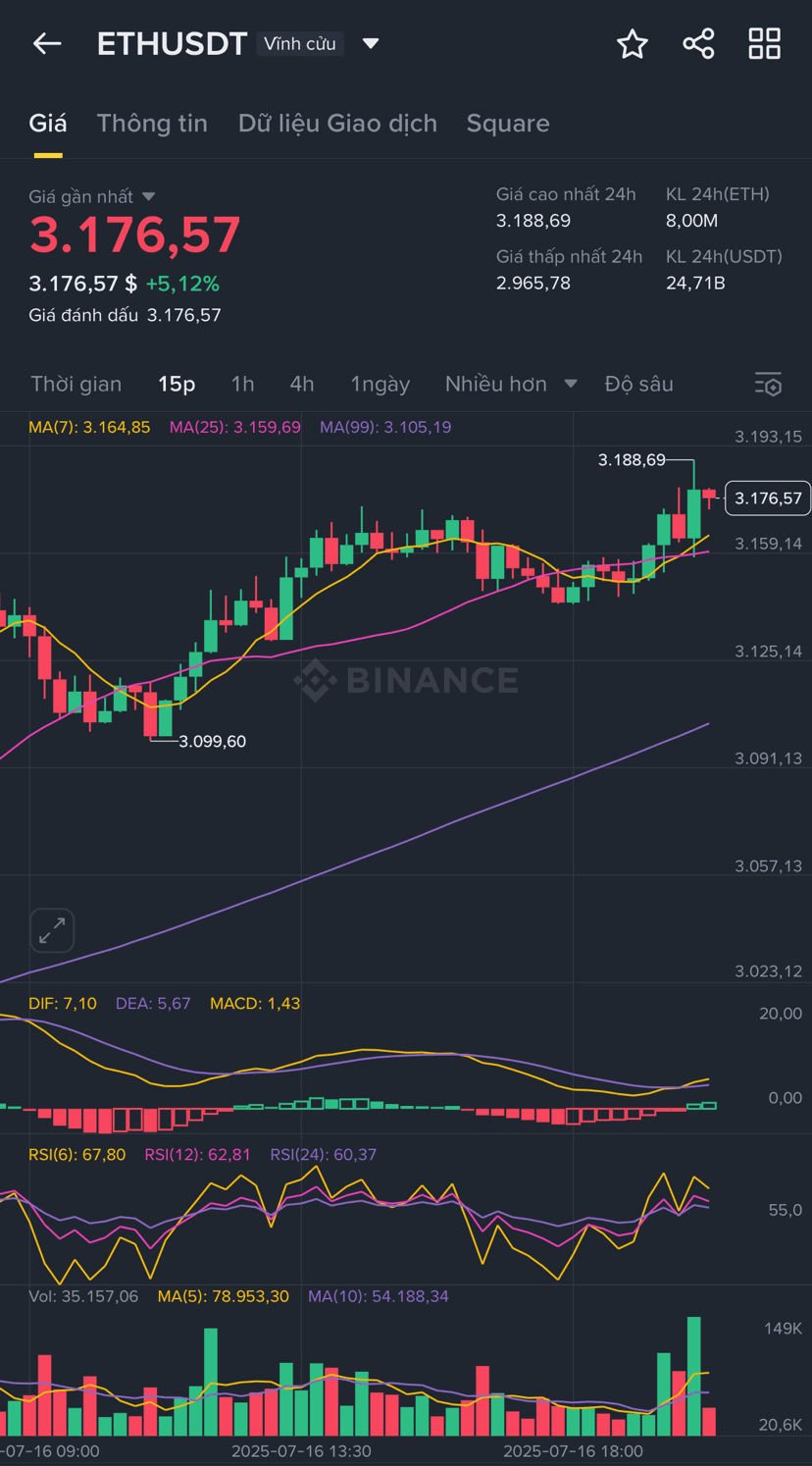
Task: Select the 1ngày timeframe
Action: tap(381, 384)
